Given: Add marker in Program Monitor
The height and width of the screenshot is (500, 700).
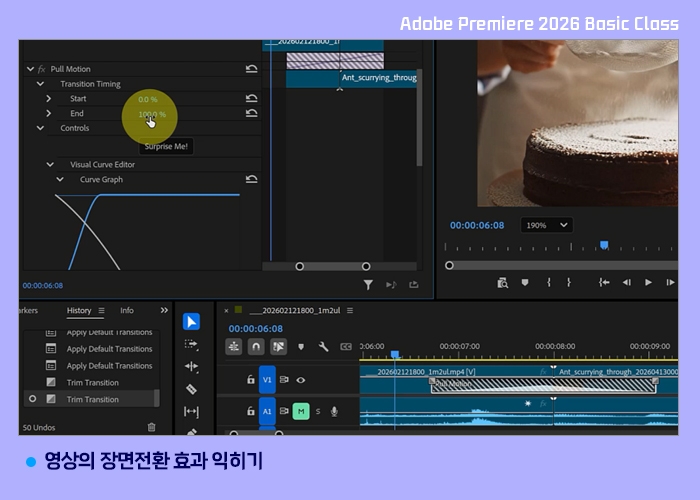Looking at the screenshot, I should [x=525, y=282].
